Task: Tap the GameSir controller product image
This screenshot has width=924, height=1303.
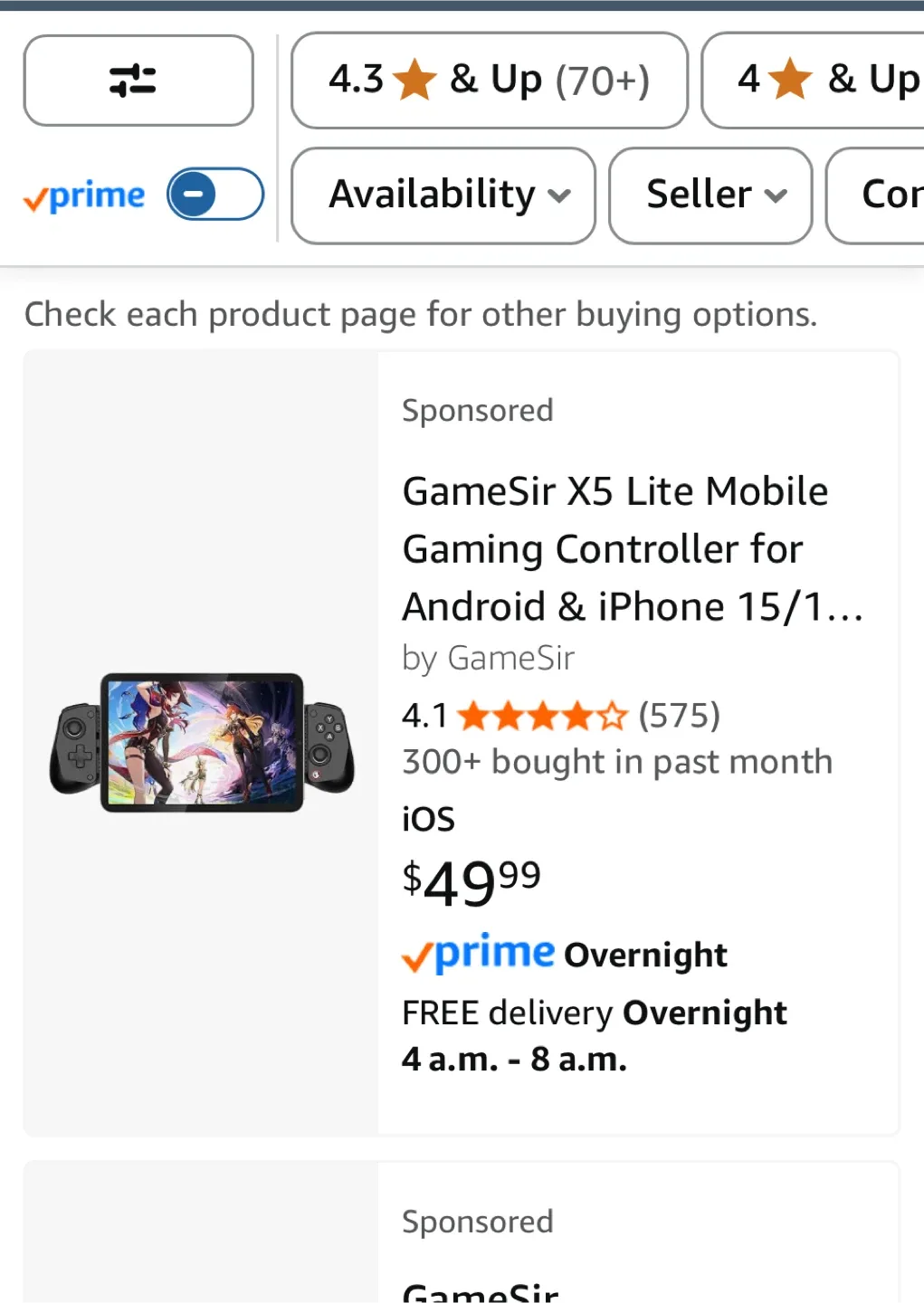Action: tap(202, 742)
